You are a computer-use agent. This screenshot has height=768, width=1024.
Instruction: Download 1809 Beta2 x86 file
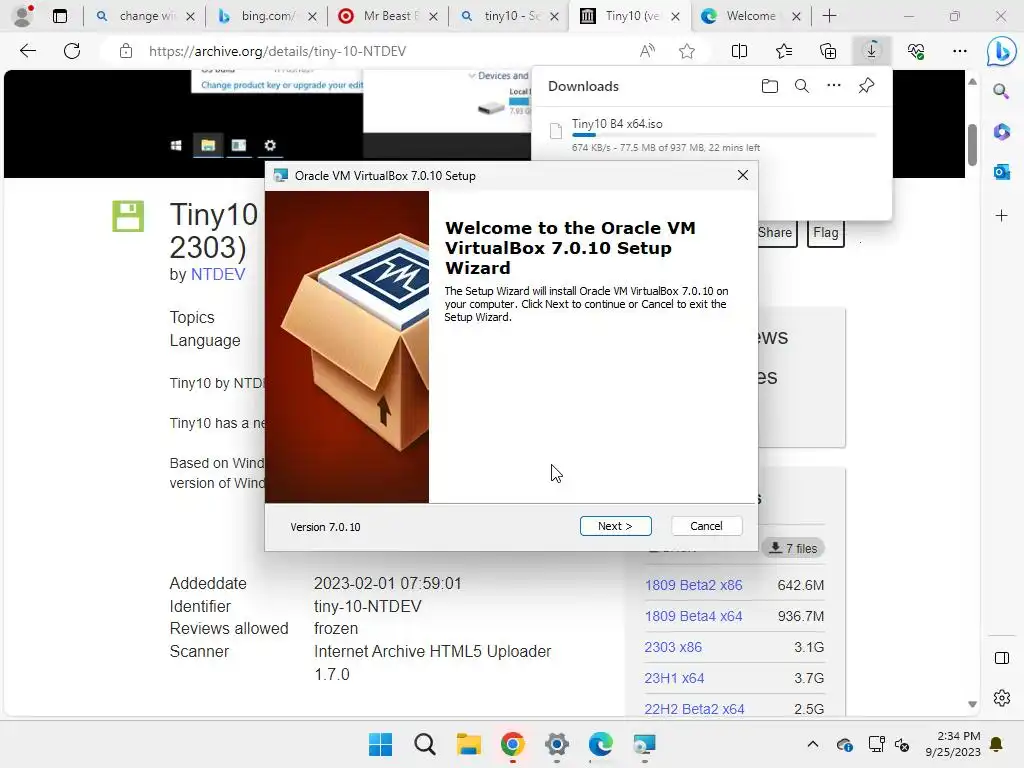(693, 585)
